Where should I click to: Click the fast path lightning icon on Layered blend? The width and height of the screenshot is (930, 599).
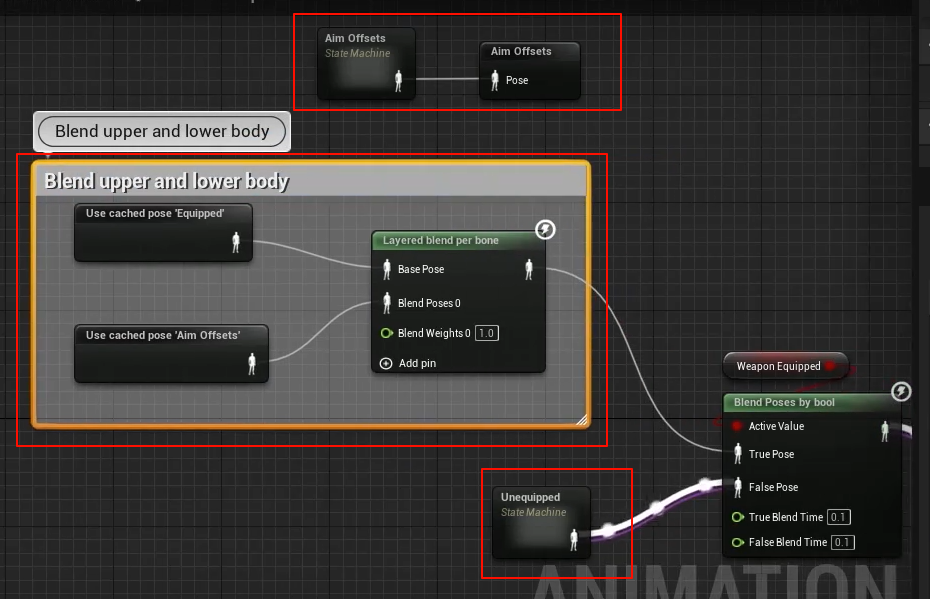coord(545,230)
